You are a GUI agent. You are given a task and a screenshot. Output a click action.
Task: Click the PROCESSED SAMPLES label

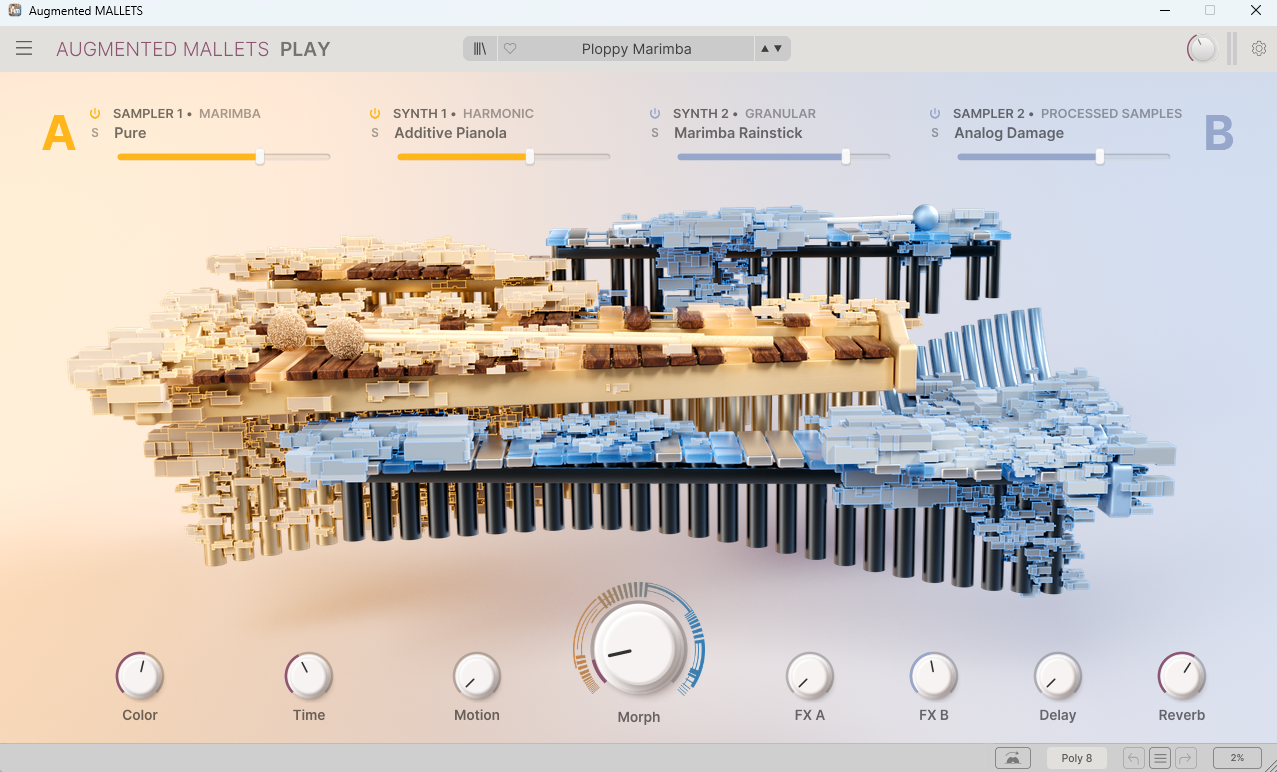[1112, 114]
